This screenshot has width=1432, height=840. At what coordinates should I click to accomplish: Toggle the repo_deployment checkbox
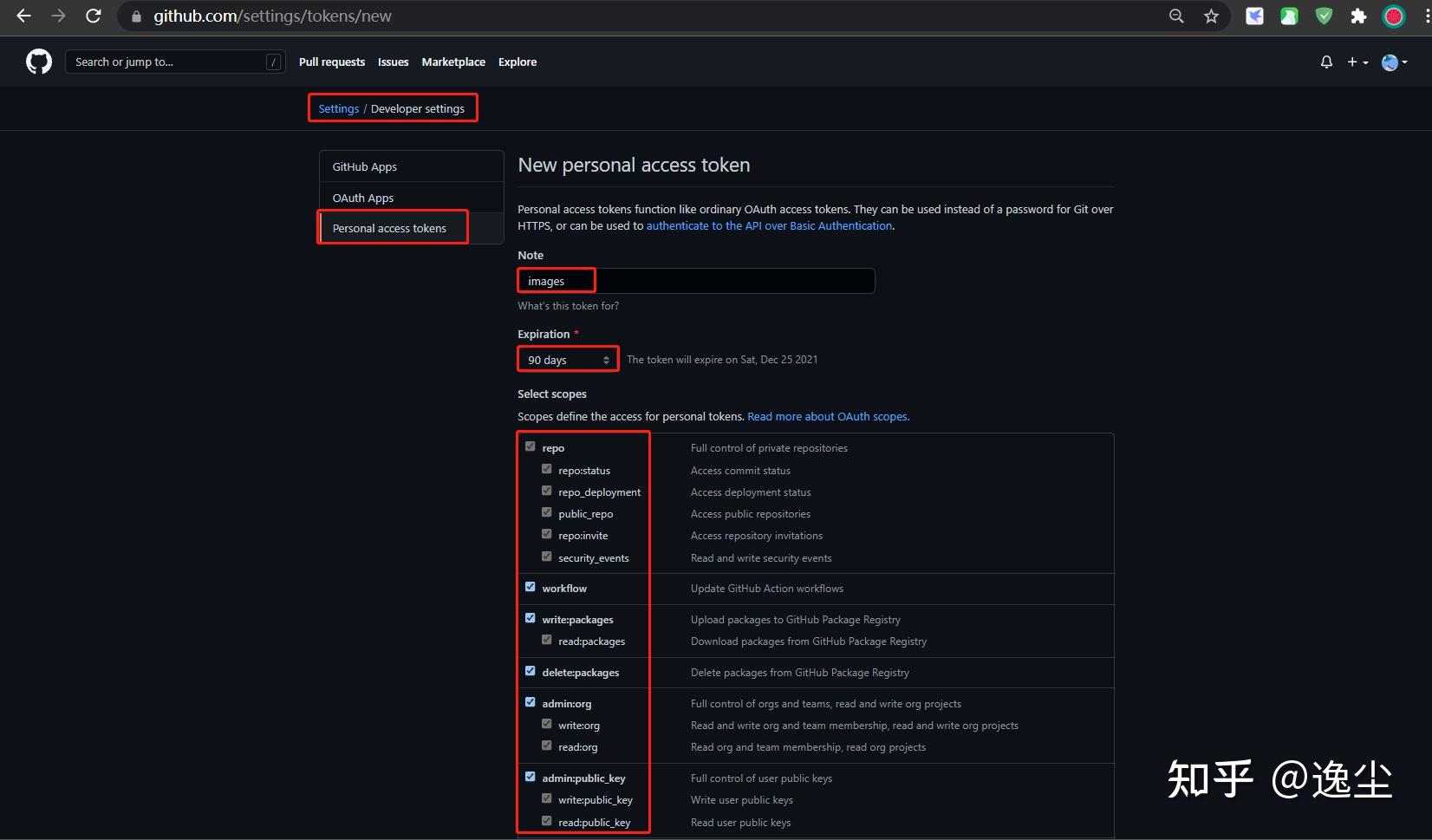pos(547,491)
